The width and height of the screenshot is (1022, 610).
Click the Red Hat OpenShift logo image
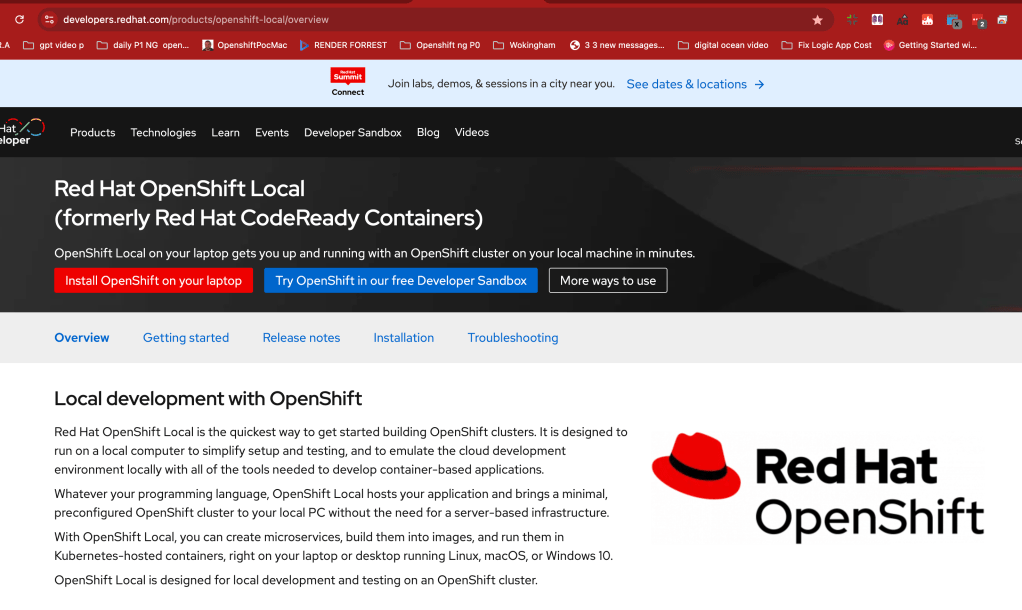pyautogui.click(x=818, y=486)
